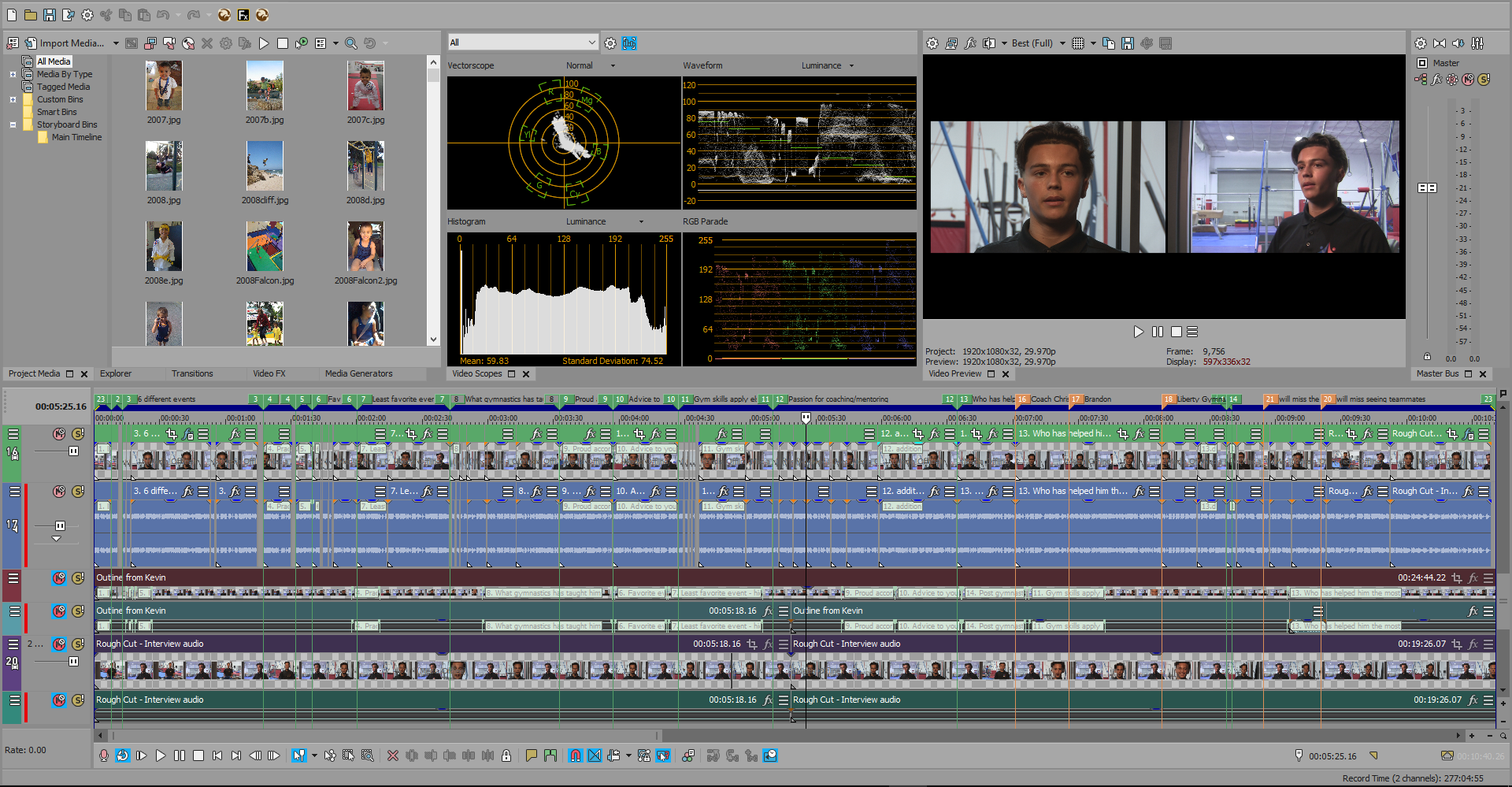The height and width of the screenshot is (787, 1512).
Task: Mute the Master bus
Action: [x=1468, y=80]
